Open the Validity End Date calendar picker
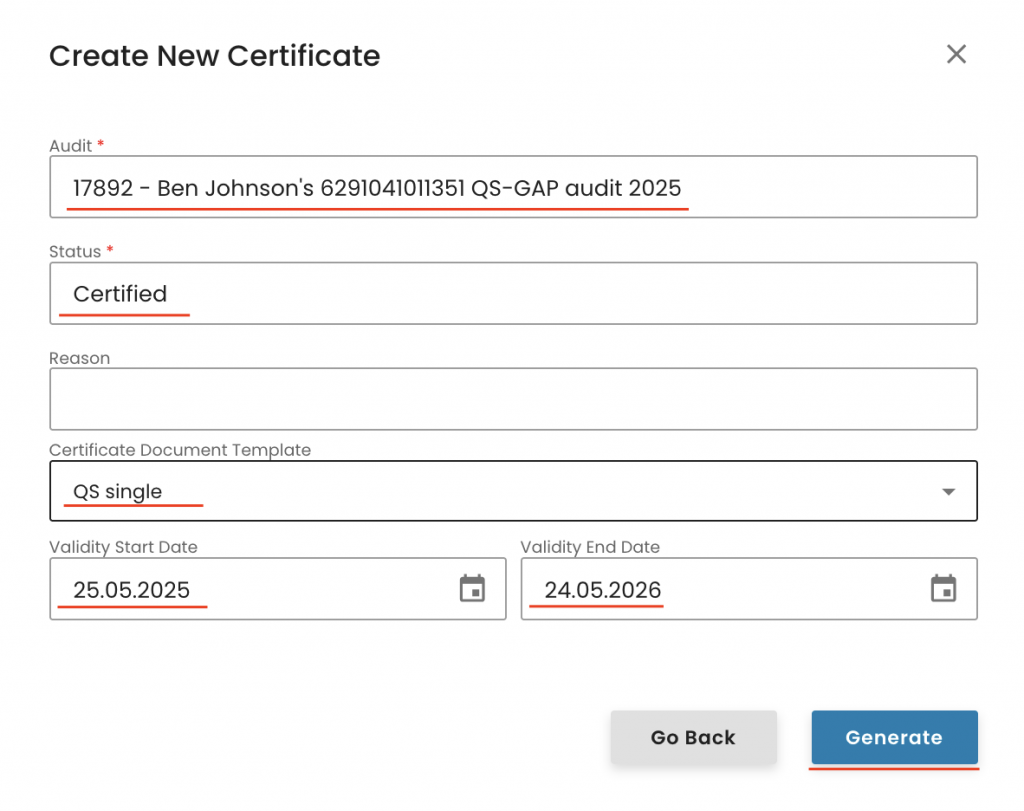This screenshot has width=1024, height=811. click(943, 589)
